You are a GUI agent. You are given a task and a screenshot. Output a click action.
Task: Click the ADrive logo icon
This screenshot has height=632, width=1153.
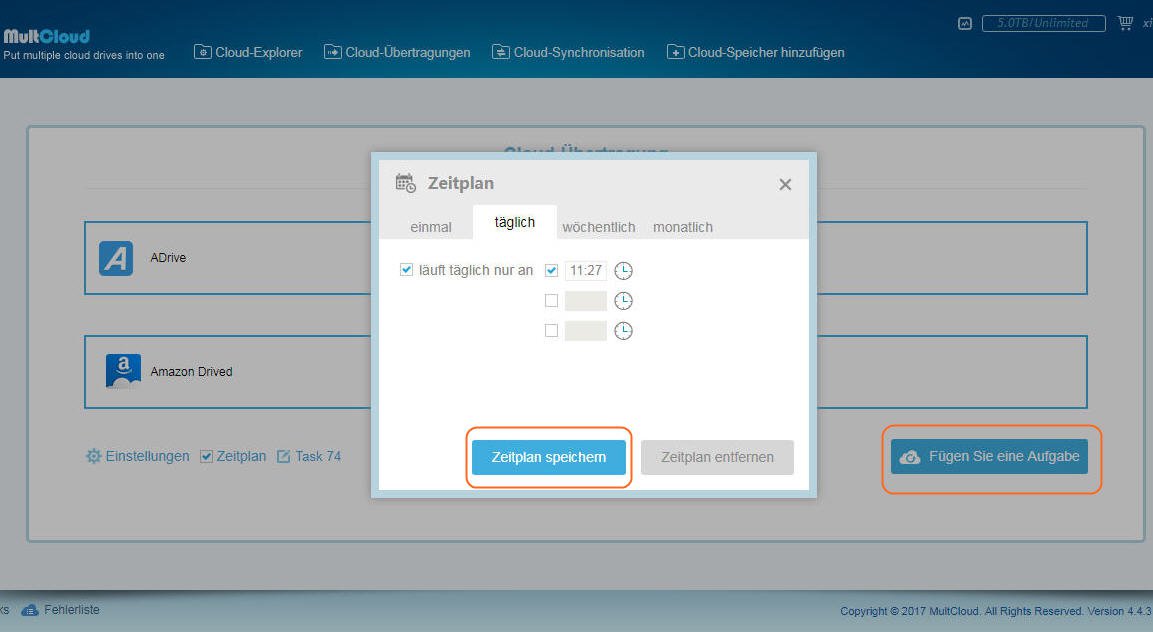(x=116, y=258)
